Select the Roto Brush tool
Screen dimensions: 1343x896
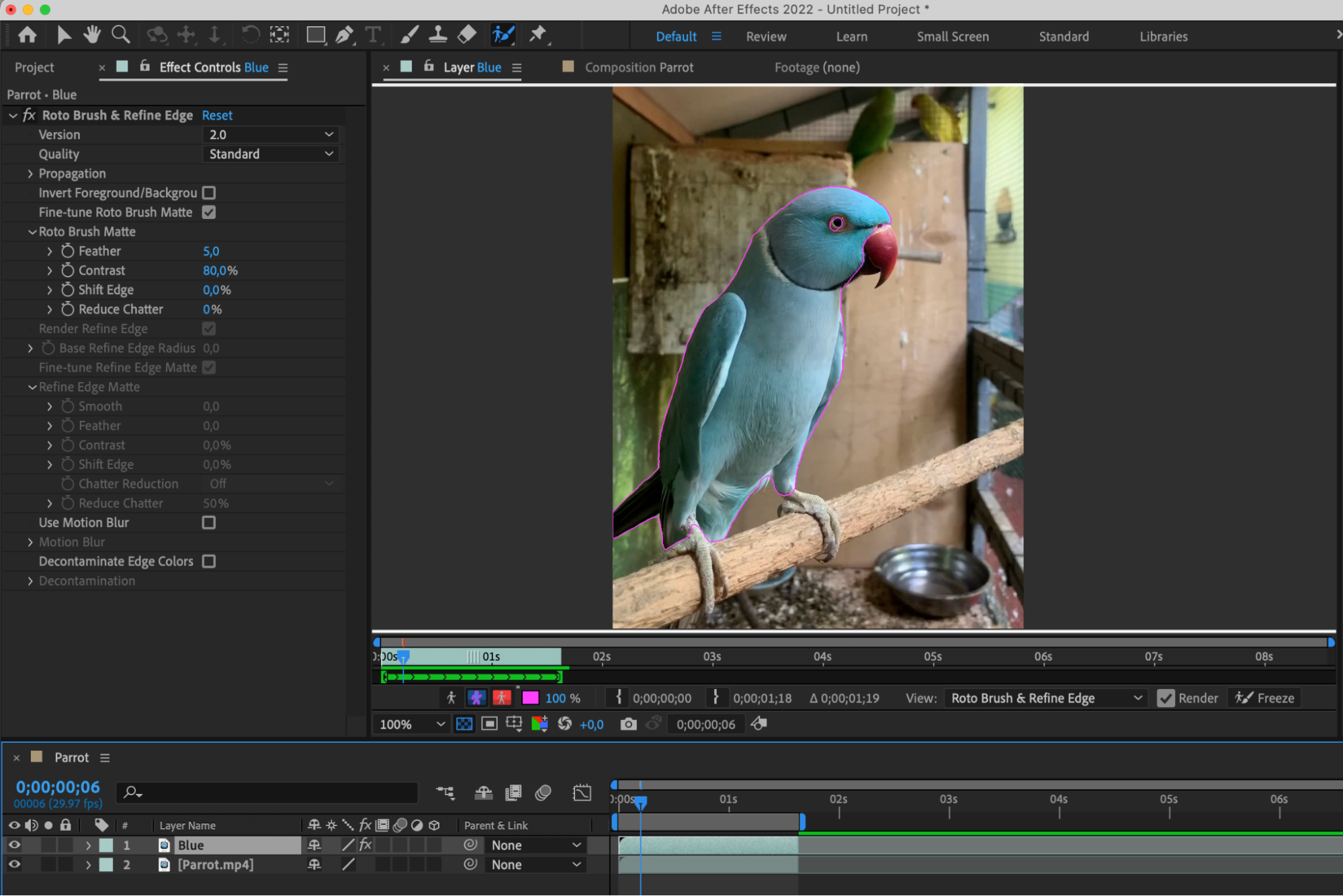(503, 35)
